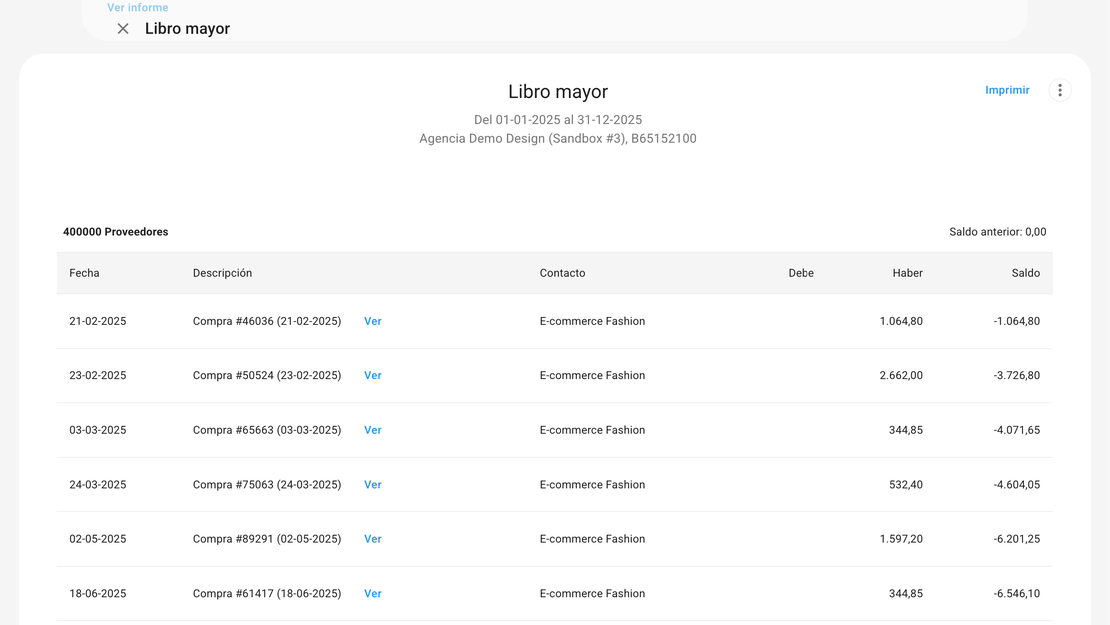This screenshot has height=625, width=1110.
Task: Select the Haber column header
Action: click(x=907, y=273)
